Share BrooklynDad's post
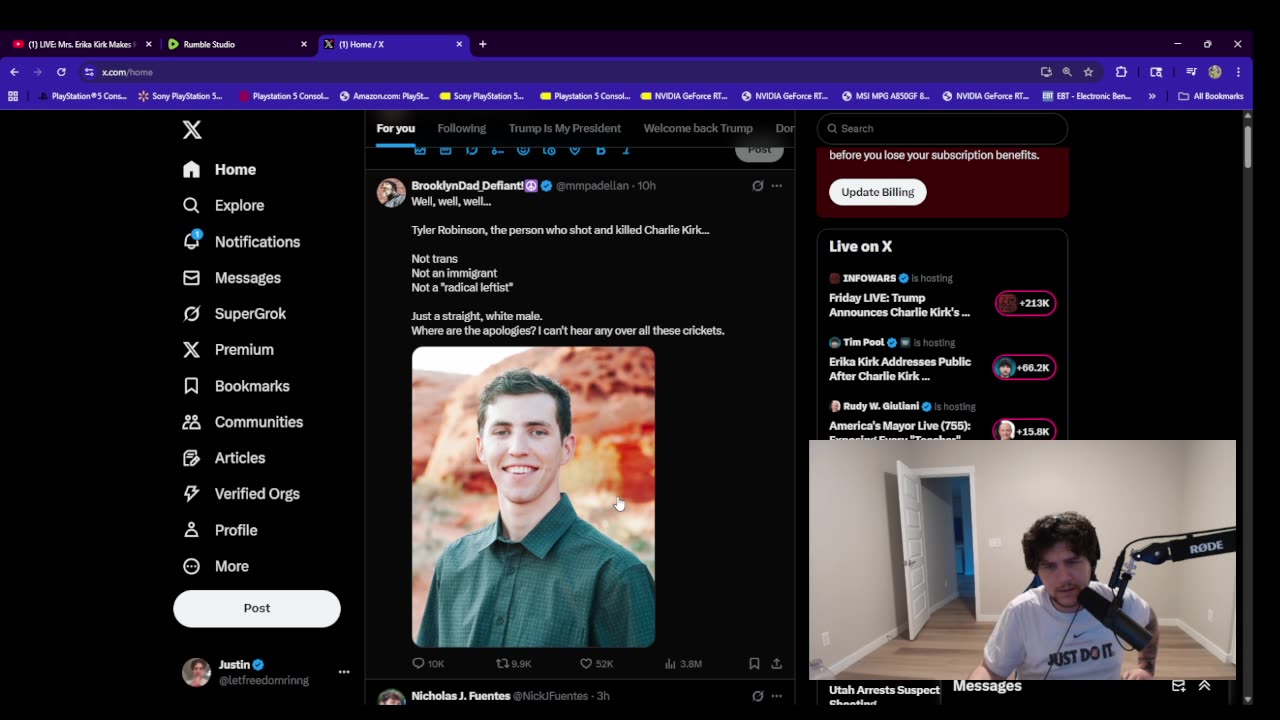The width and height of the screenshot is (1280, 720). tap(776, 663)
